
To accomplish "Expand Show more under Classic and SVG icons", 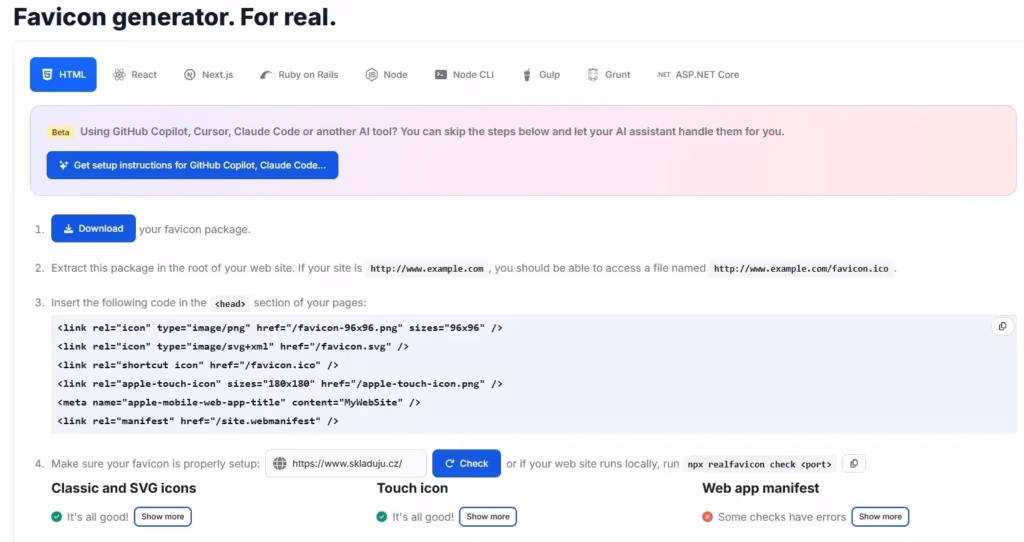I will coord(162,517).
